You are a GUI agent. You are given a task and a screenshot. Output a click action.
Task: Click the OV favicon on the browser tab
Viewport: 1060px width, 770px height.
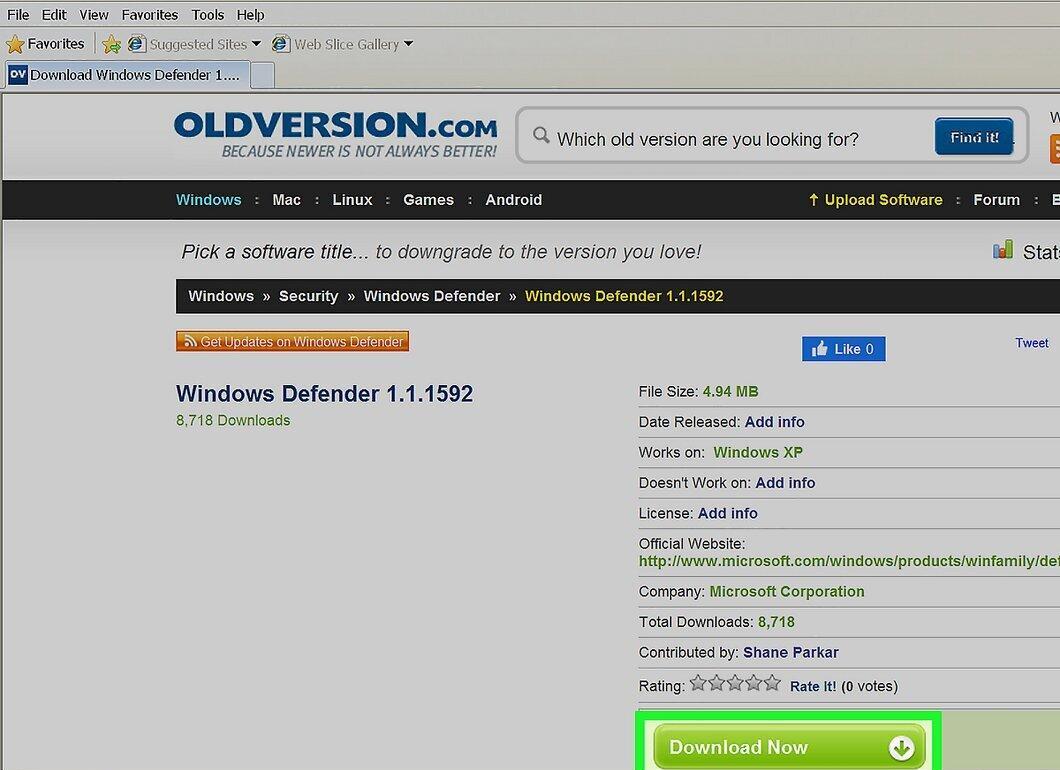coord(18,74)
